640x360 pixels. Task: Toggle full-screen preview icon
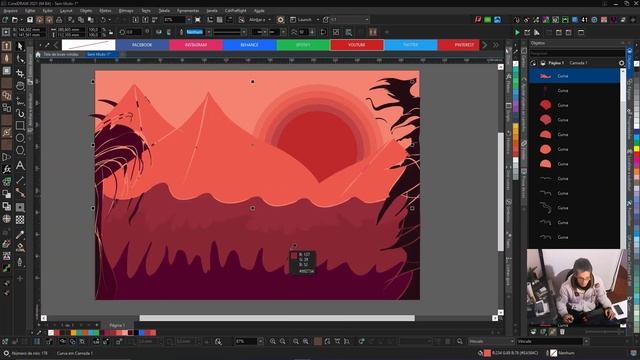(198, 20)
